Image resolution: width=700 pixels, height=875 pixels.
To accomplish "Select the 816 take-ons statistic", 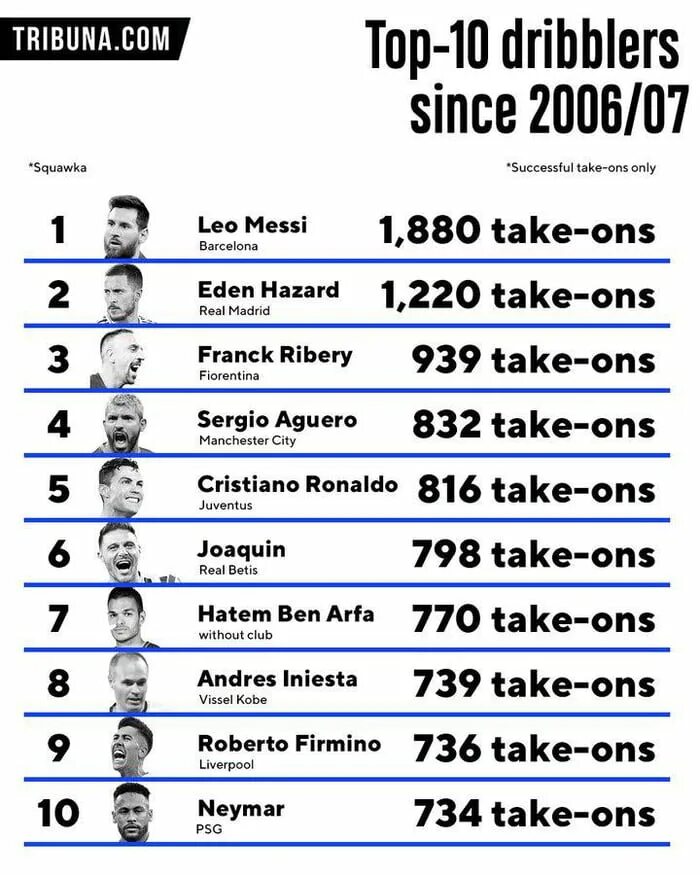I will coord(536,489).
